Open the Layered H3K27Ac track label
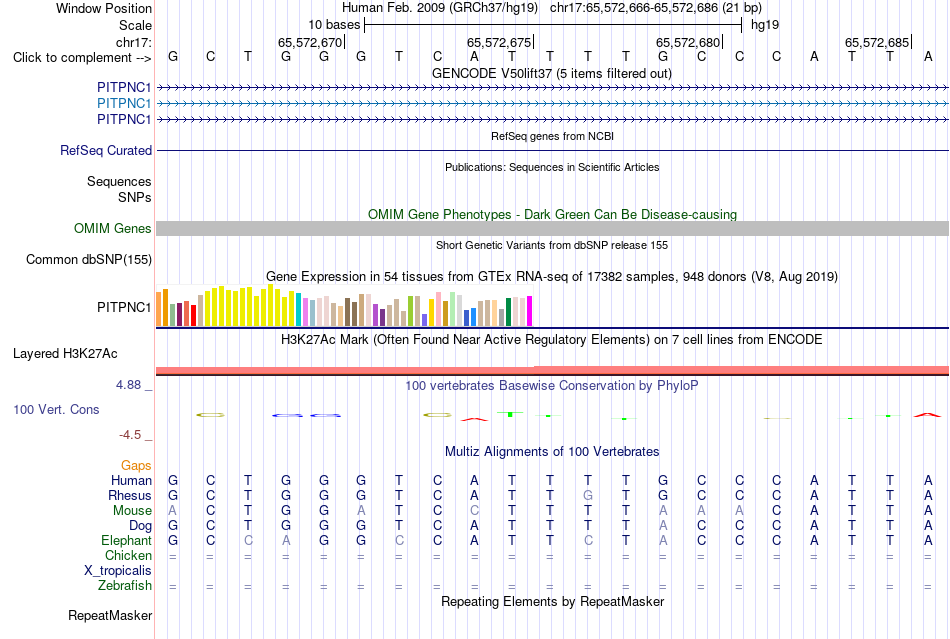Screen dimensions: 950x639 point(65,354)
